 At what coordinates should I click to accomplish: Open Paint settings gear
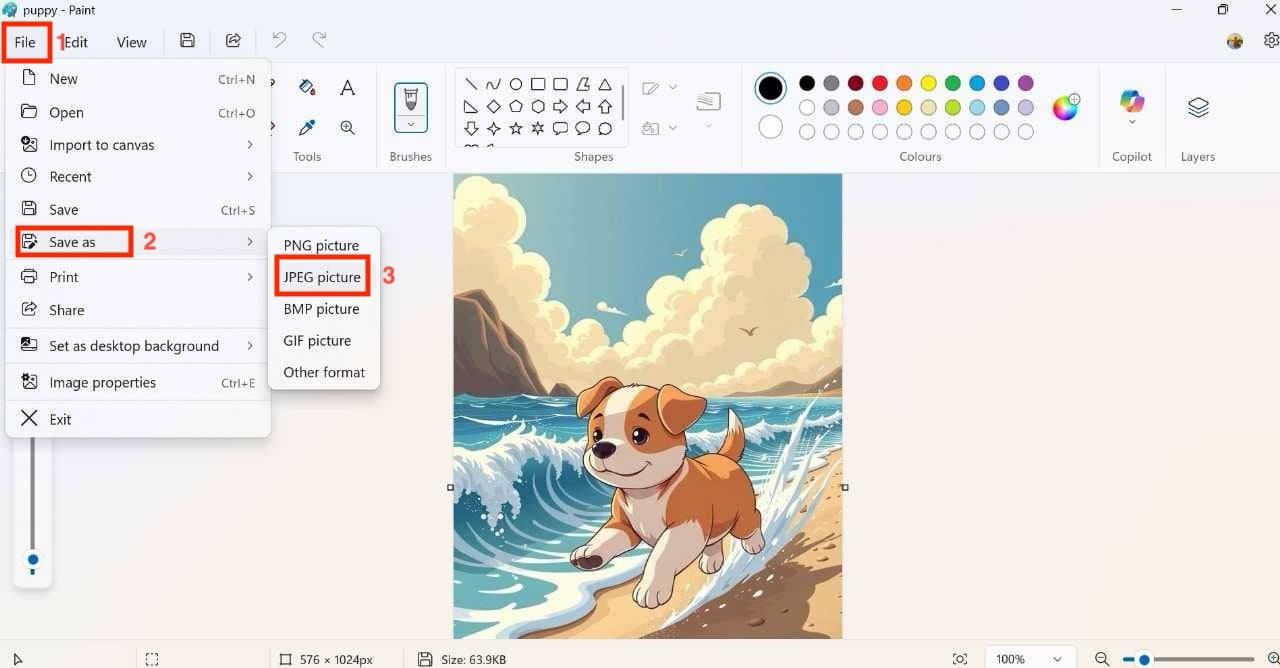(1271, 40)
